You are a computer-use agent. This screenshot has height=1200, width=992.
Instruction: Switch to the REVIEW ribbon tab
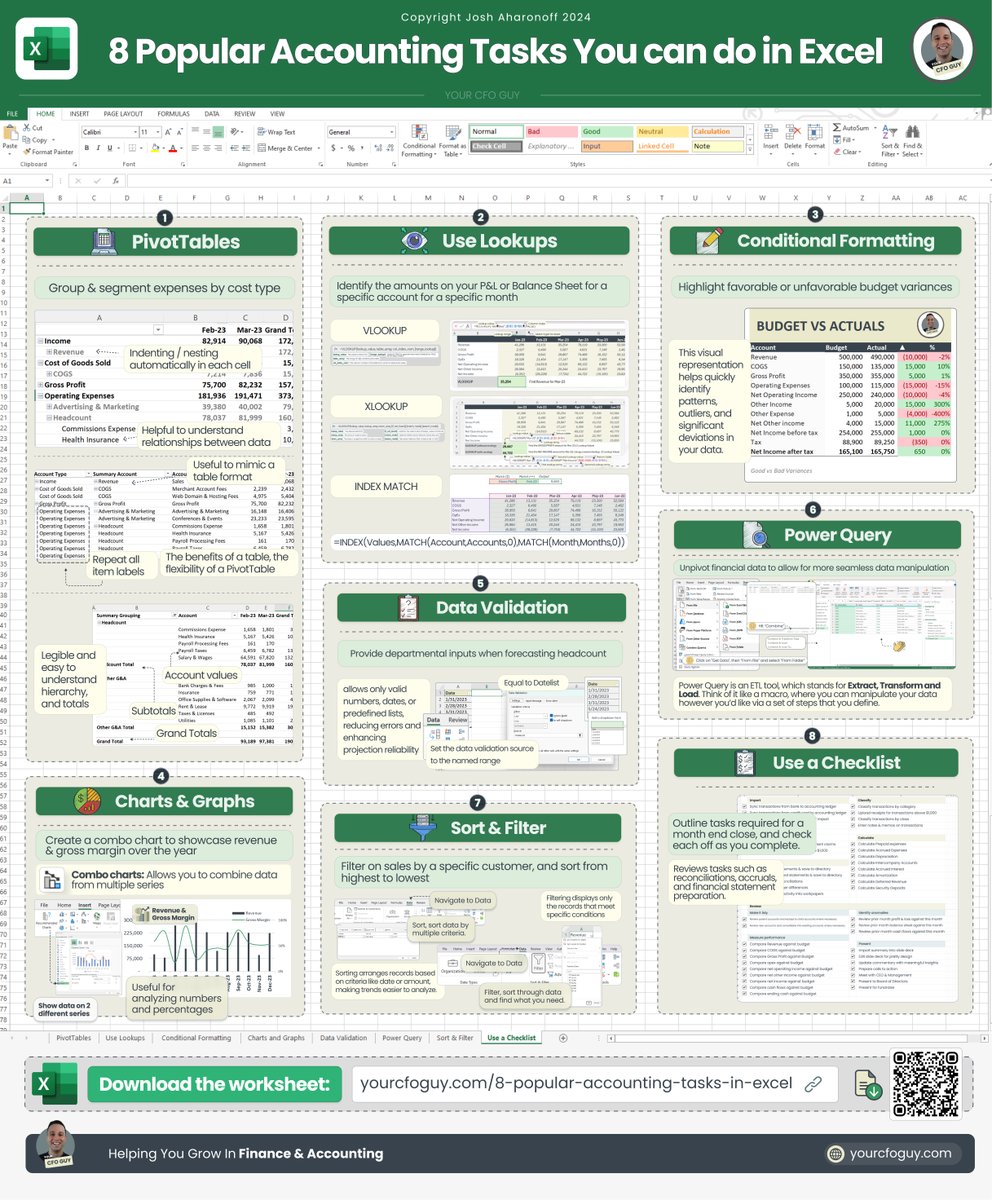point(245,114)
